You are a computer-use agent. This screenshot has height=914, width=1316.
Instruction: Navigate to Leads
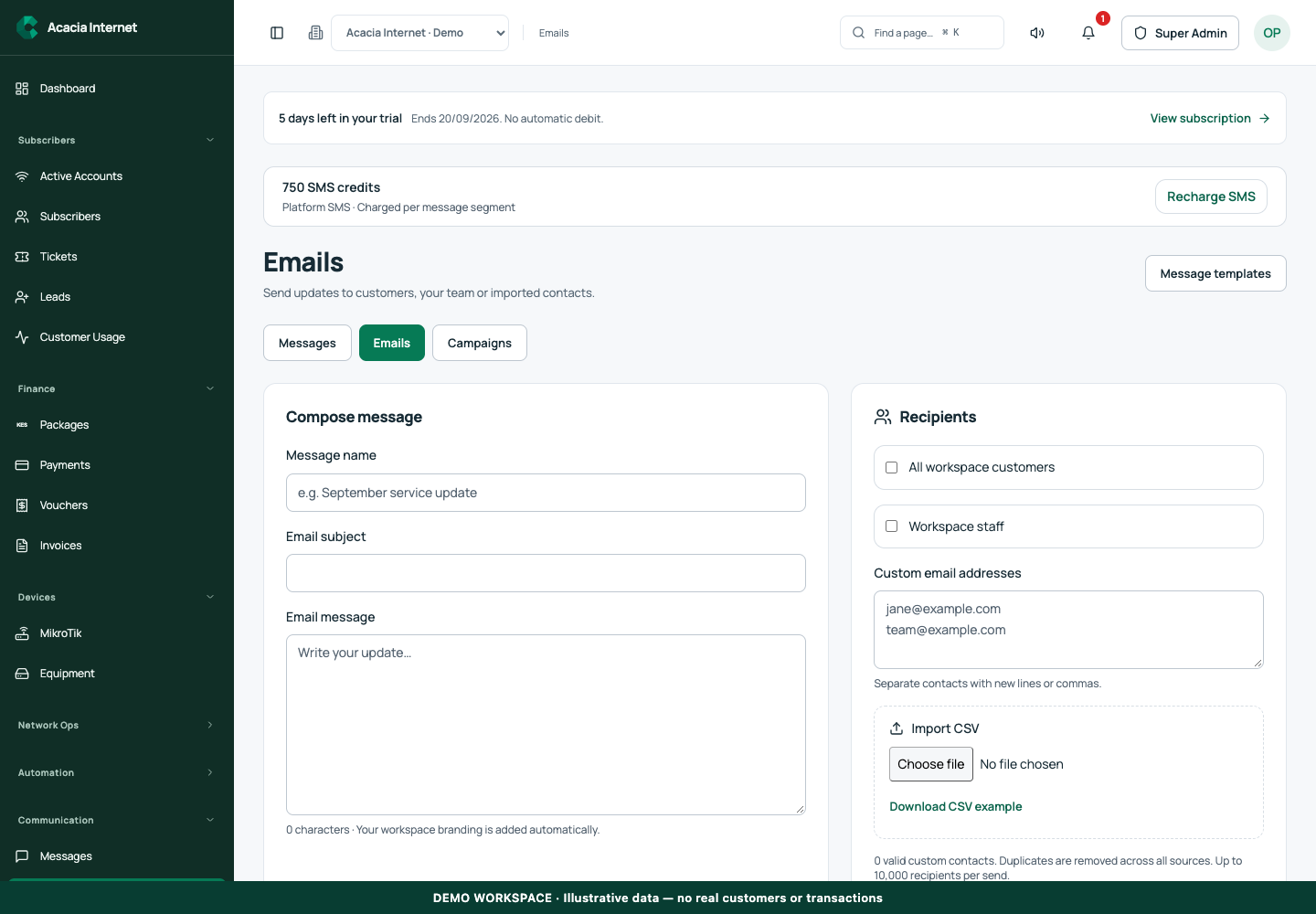117,297
